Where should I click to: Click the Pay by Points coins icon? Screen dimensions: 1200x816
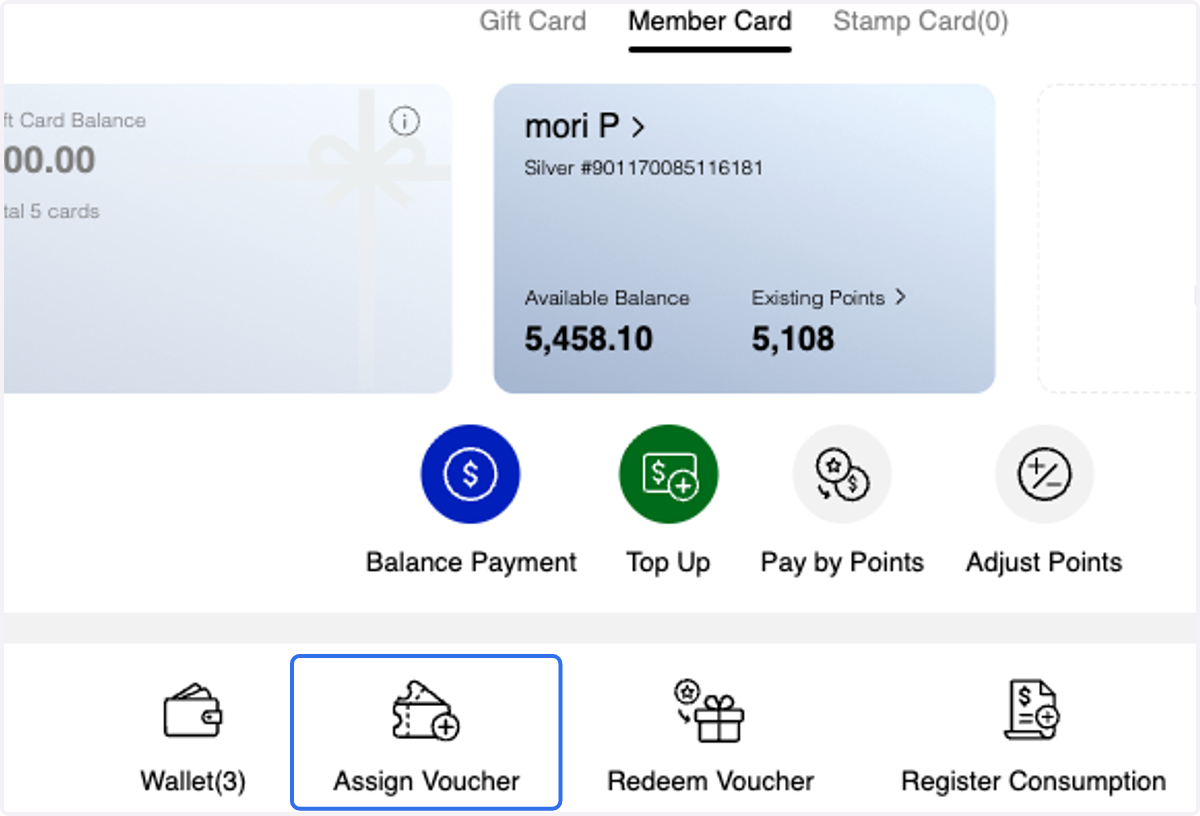click(x=842, y=475)
